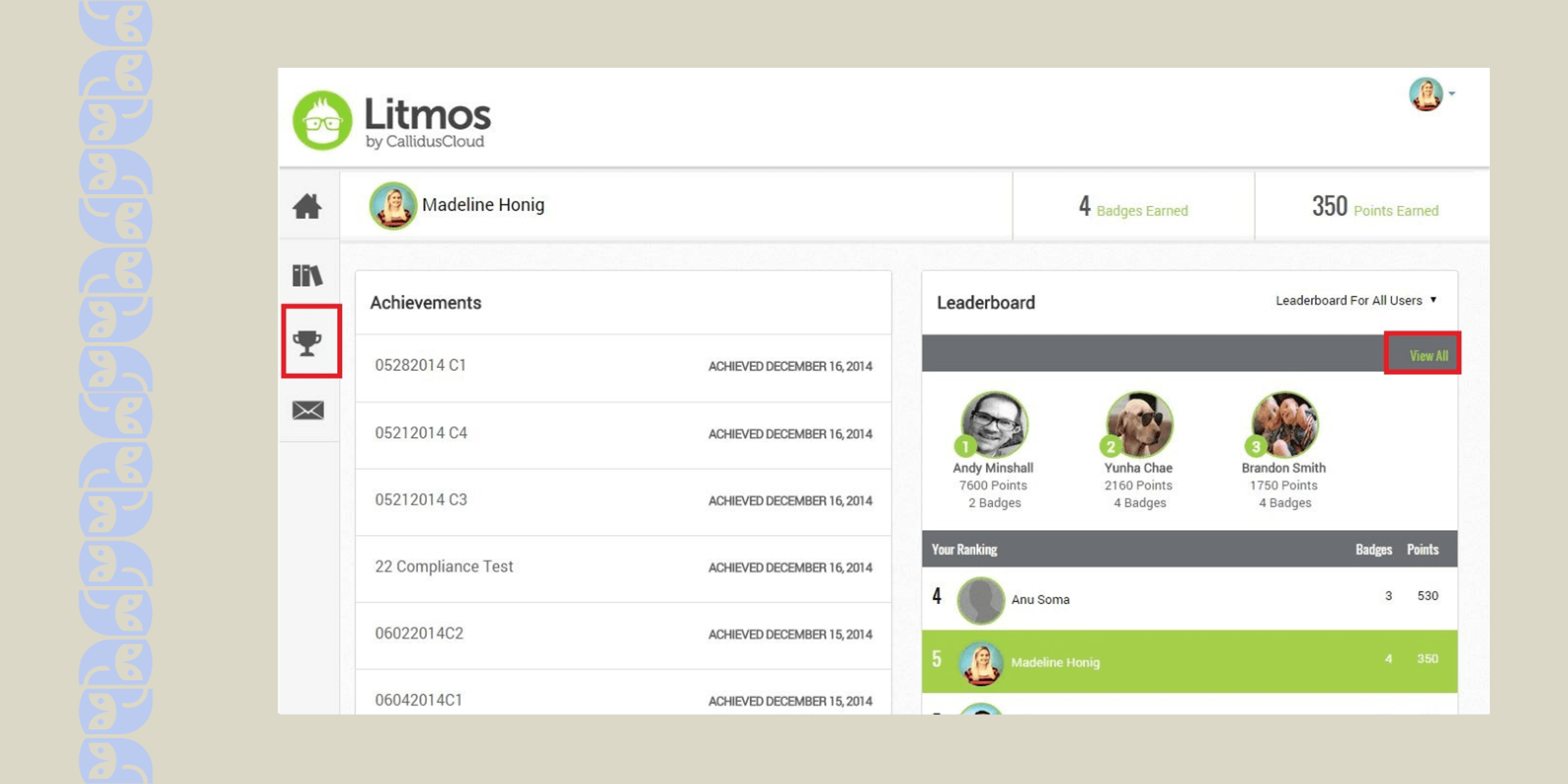1568x784 pixels.
Task: Click Brandon Smith's 1750 Points text
Action: pyautogui.click(x=1284, y=486)
